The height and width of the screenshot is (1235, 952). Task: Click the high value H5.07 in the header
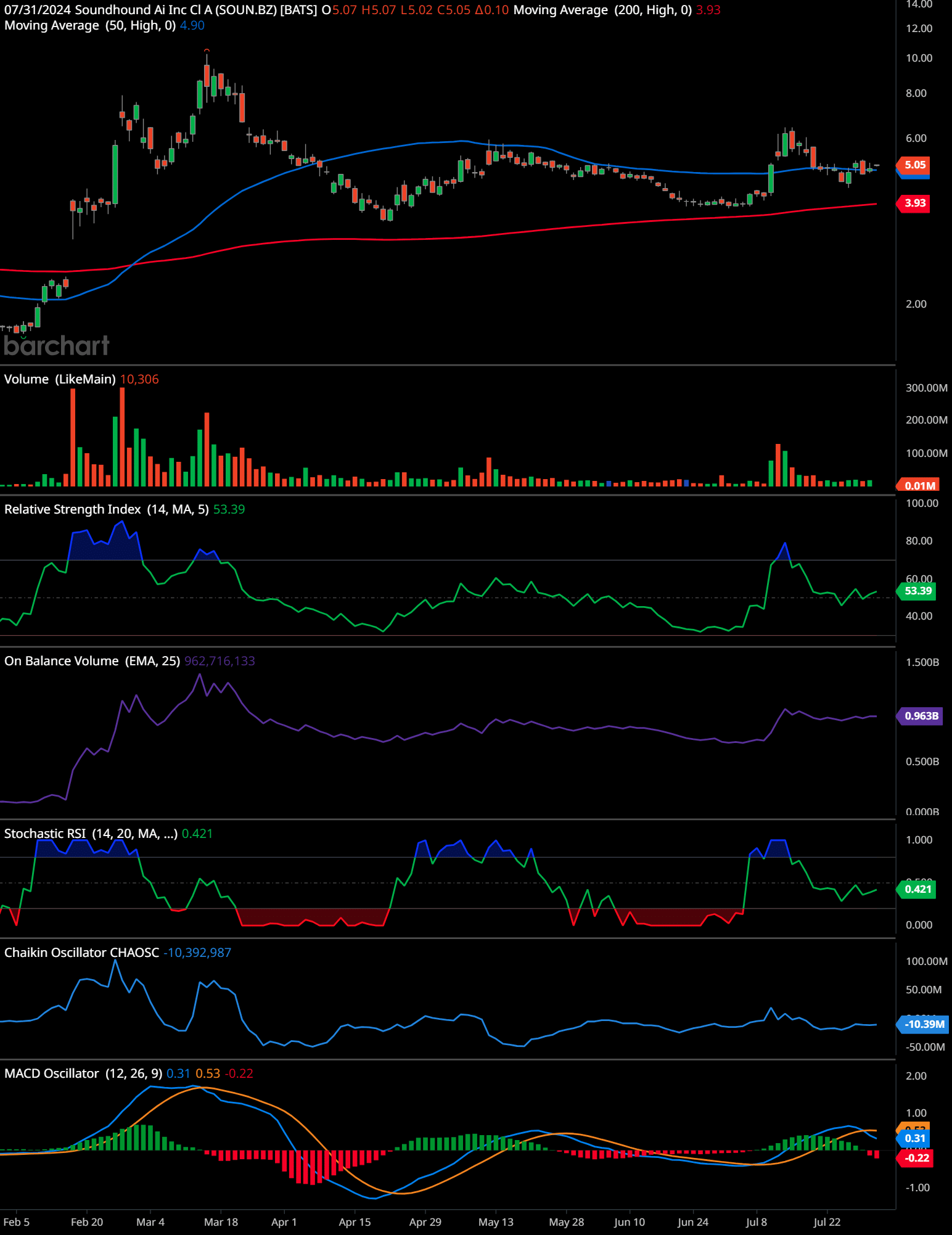[x=379, y=10]
